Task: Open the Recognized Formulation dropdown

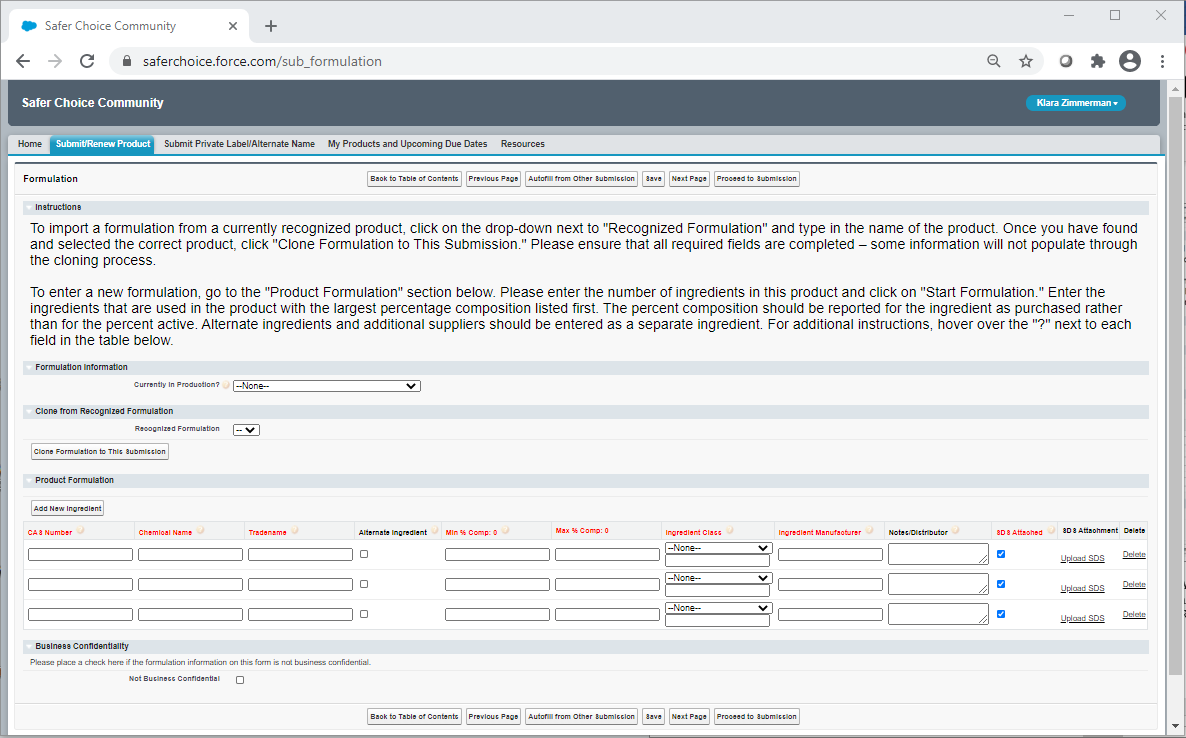Action: (x=246, y=430)
